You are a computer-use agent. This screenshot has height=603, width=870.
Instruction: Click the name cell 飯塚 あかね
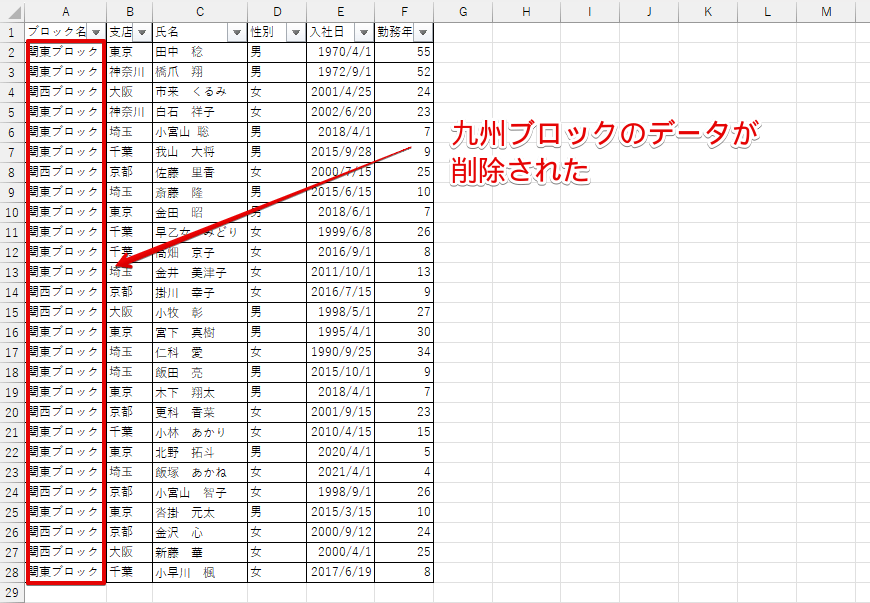(x=200, y=472)
